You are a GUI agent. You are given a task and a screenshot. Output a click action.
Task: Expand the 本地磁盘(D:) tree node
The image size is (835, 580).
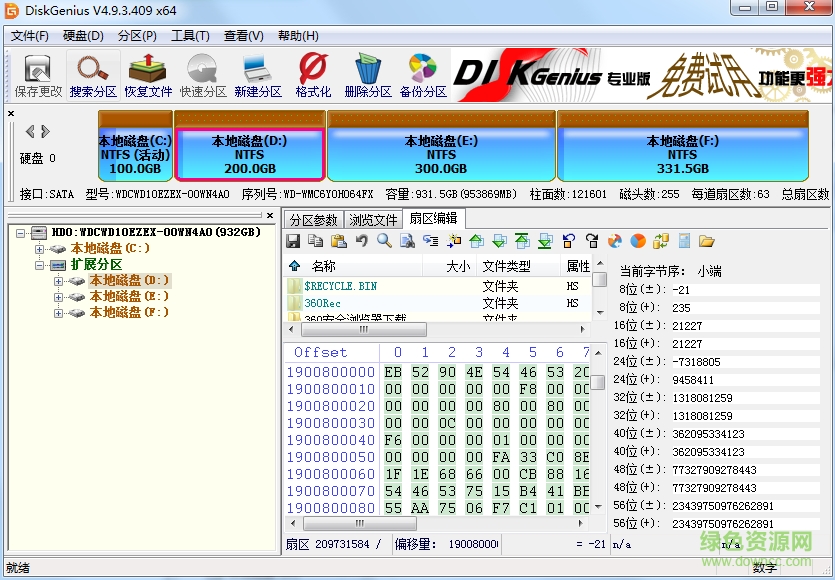[59, 281]
